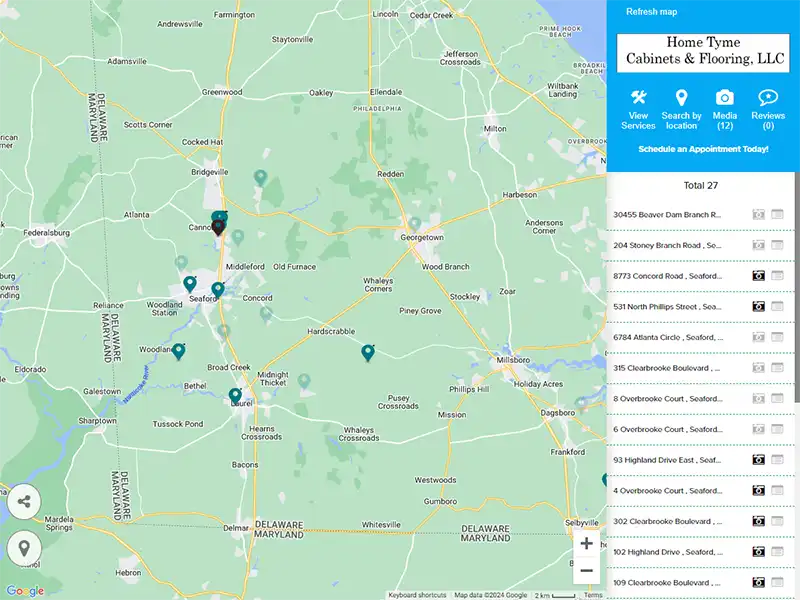
Task: Zoom in using the plus button
Action: (x=586, y=543)
